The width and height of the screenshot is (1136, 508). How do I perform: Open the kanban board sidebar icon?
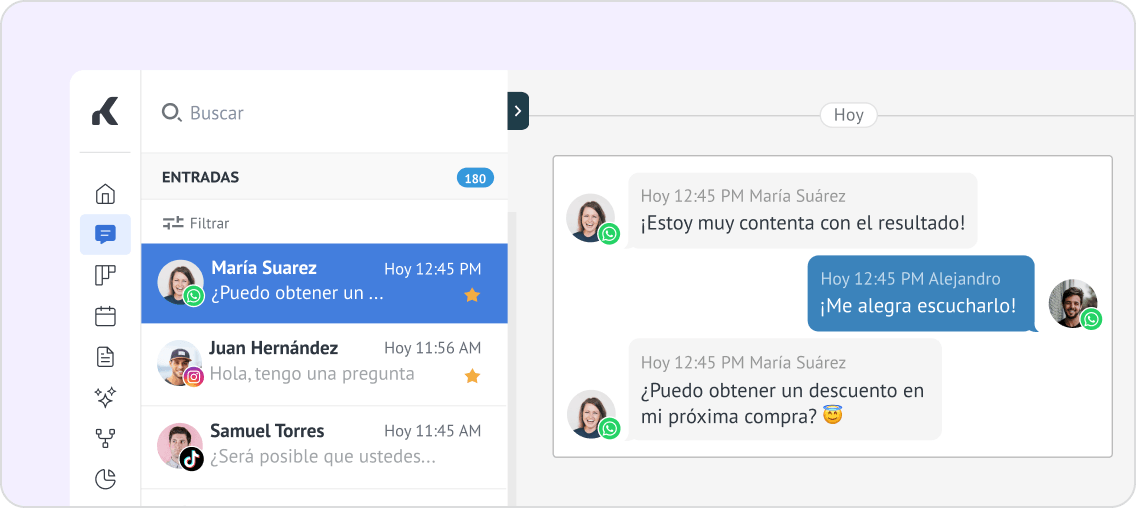click(x=105, y=275)
